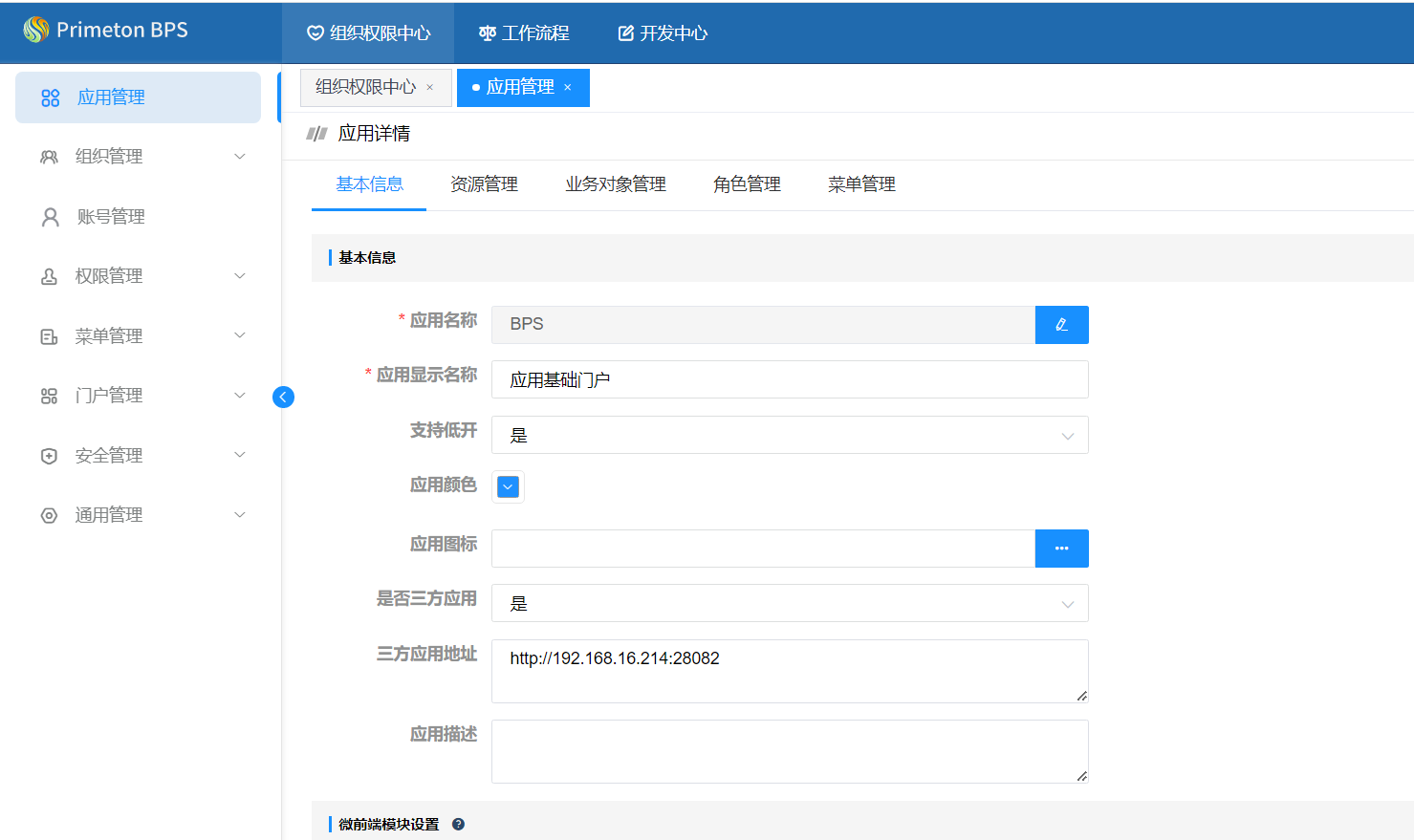Expand the 权限管理 submenu chevron
The width and height of the screenshot is (1414, 840).
240,276
